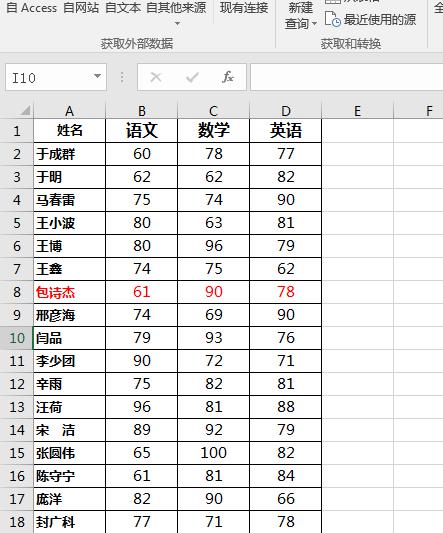Click the 自网站 import button
Screen dimensions: 443x533
pyautogui.click(x=81, y=7)
